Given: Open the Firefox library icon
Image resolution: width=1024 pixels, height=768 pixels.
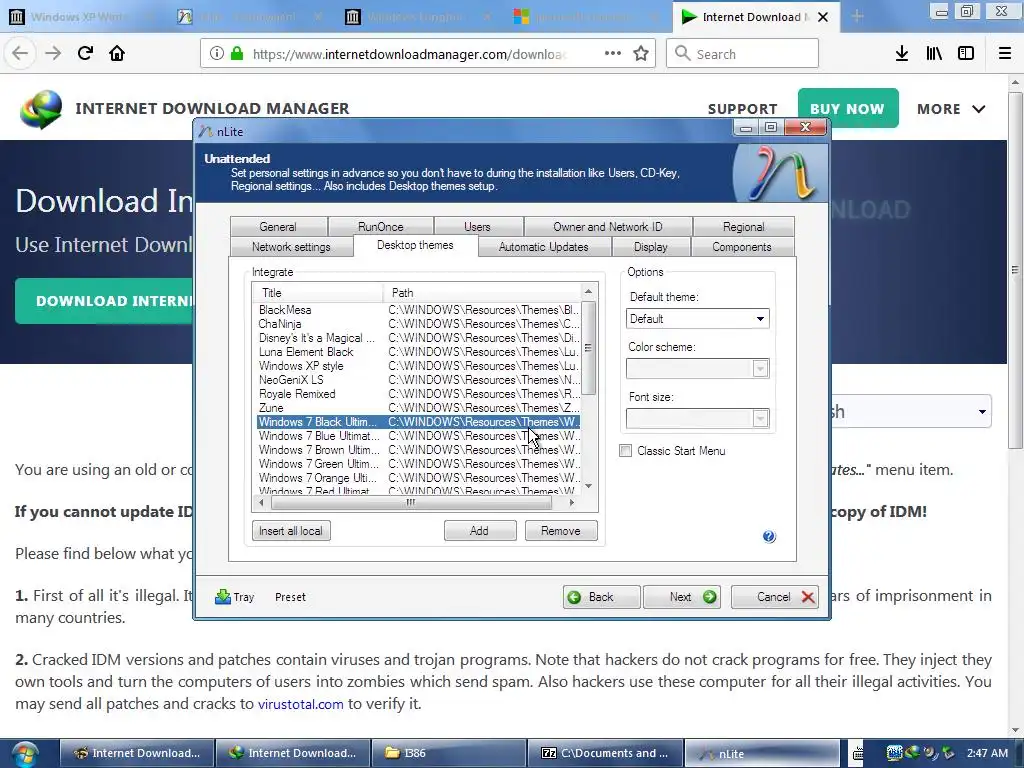Looking at the screenshot, I should tap(934, 54).
